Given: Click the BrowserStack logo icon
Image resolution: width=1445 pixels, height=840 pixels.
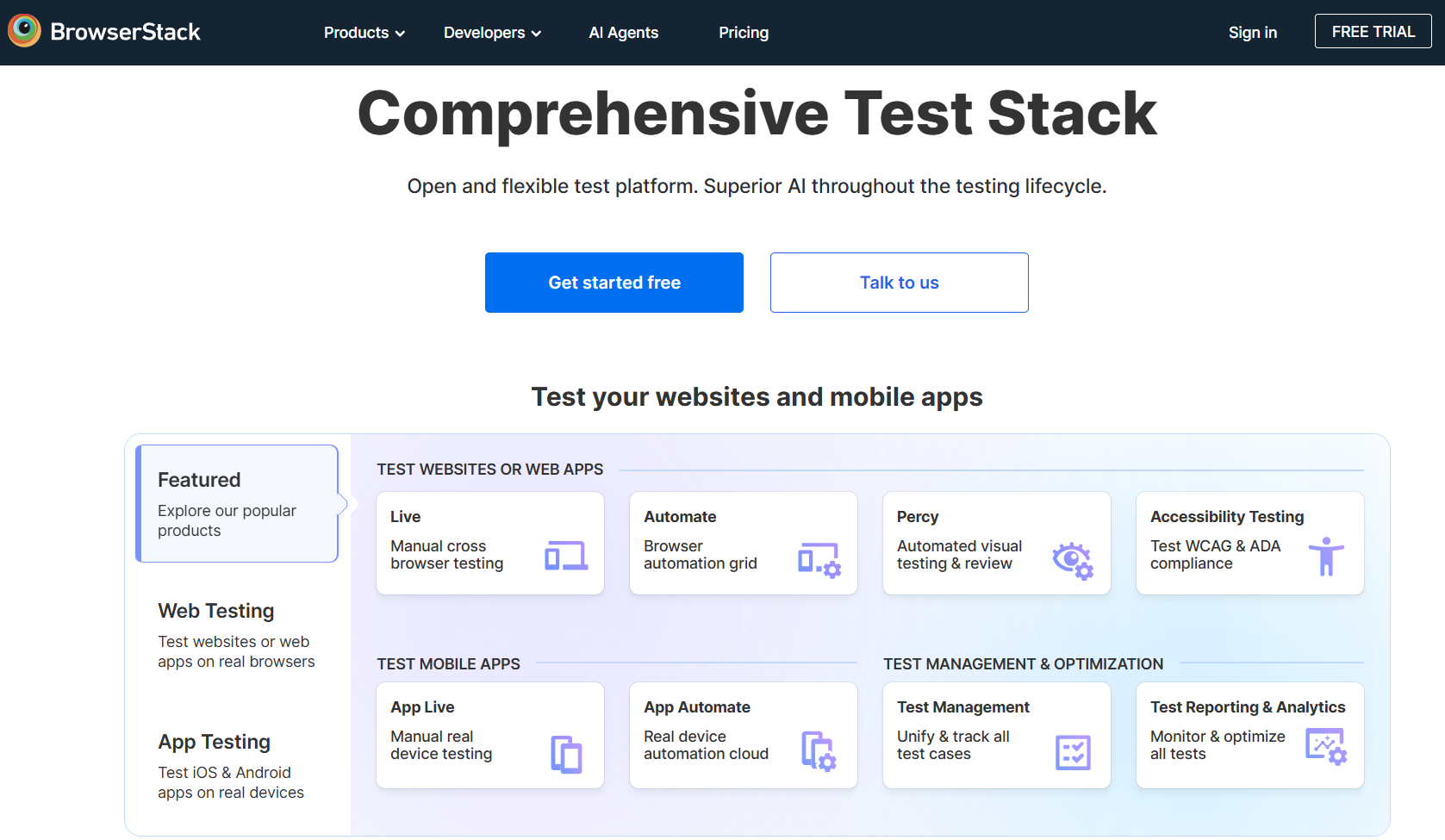Looking at the screenshot, I should [24, 31].
